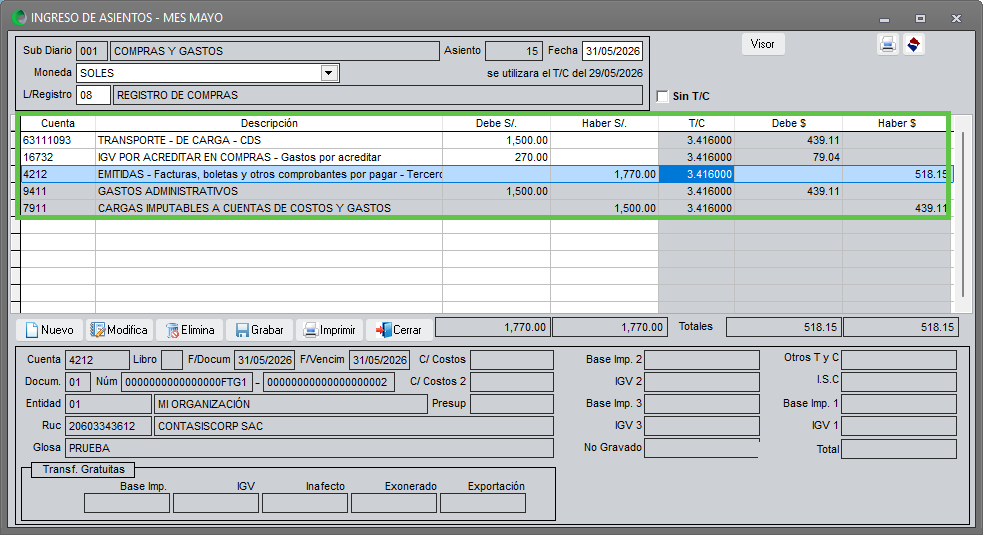Click the IGV 2 field
The height and width of the screenshot is (535, 983).
[x=702, y=382]
